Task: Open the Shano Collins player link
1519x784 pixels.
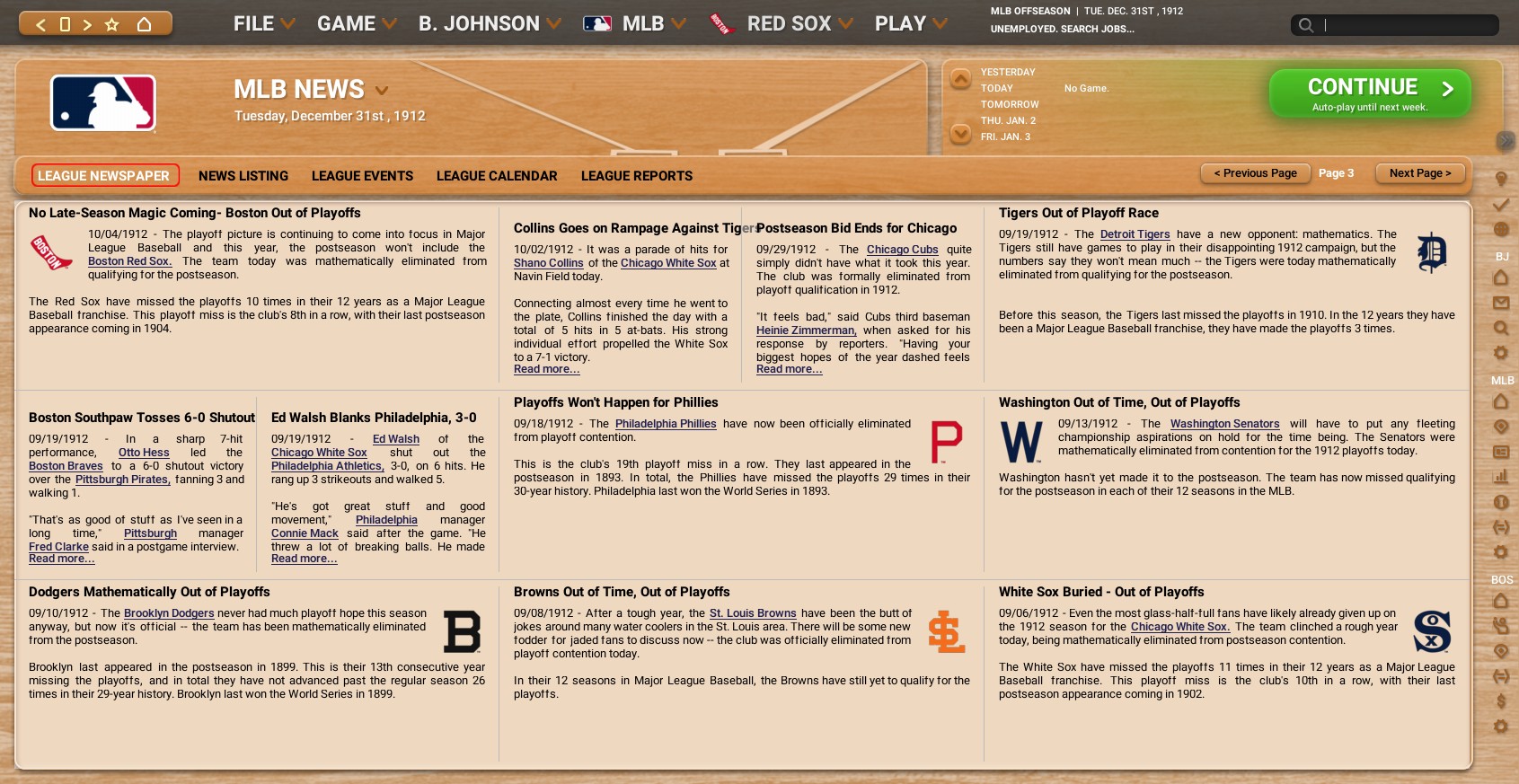Action: coord(548,263)
